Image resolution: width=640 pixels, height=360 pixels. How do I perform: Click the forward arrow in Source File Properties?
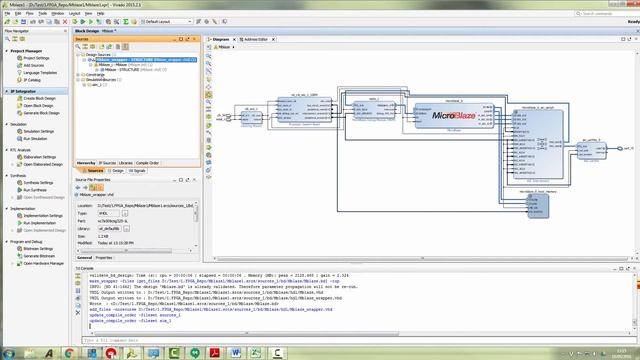click(85, 187)
